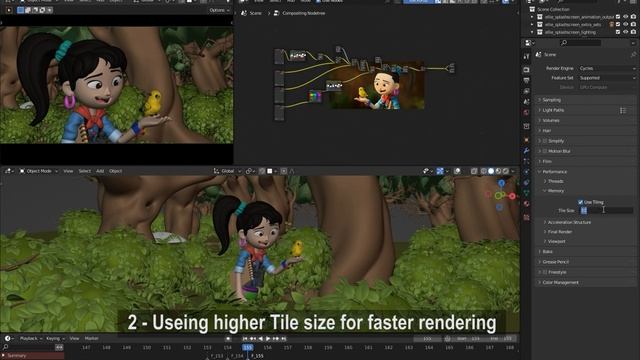Click the Light Paths presets list icon
The image size is (640, 360).
pyautogui.click(x=623, y=110)
